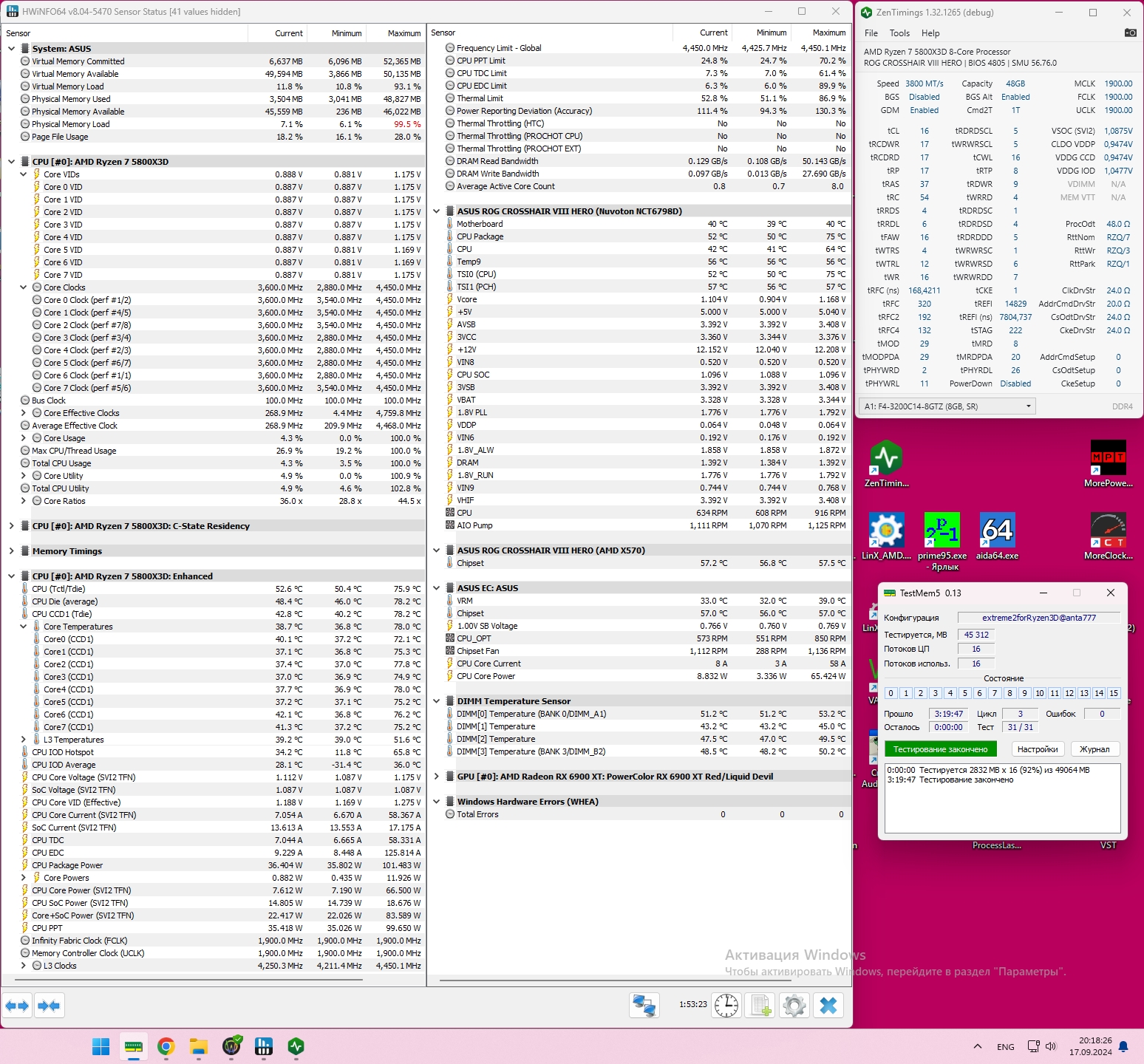Open the MoreClockTool desktop shortcut

(1108, 536)
